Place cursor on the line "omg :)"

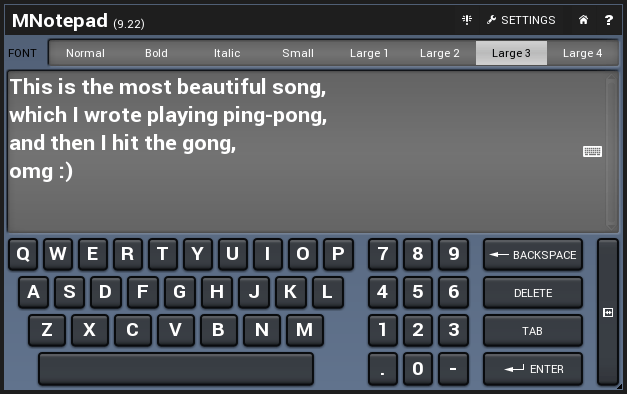pos(41,171)
